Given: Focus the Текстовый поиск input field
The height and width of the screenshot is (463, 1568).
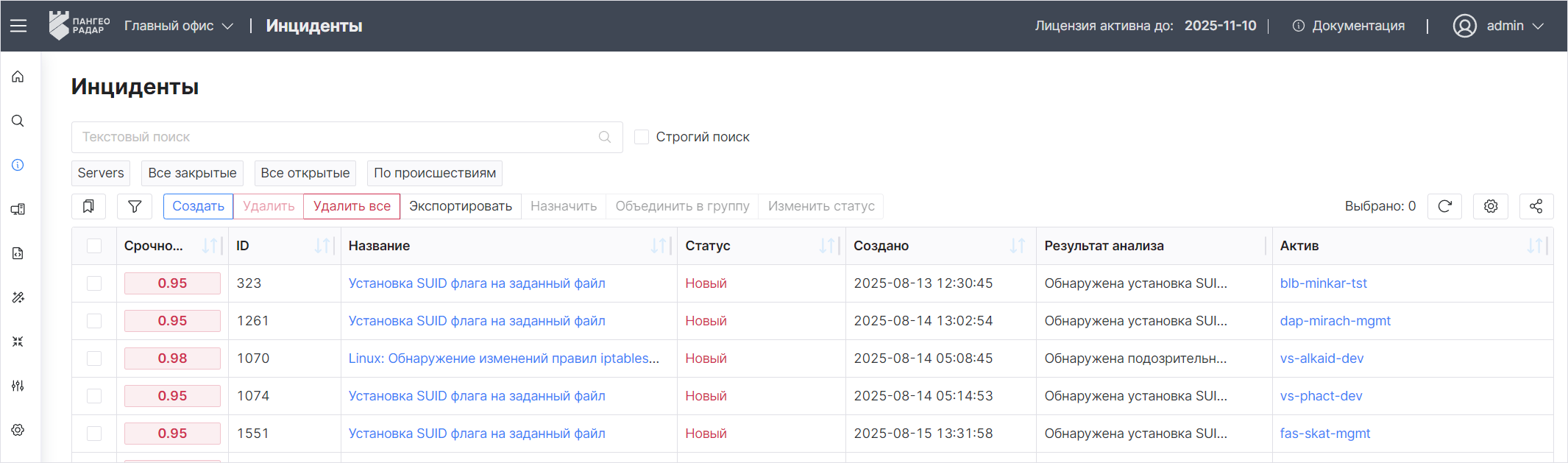Looking at the screenshot, I should tap(338, 137).
